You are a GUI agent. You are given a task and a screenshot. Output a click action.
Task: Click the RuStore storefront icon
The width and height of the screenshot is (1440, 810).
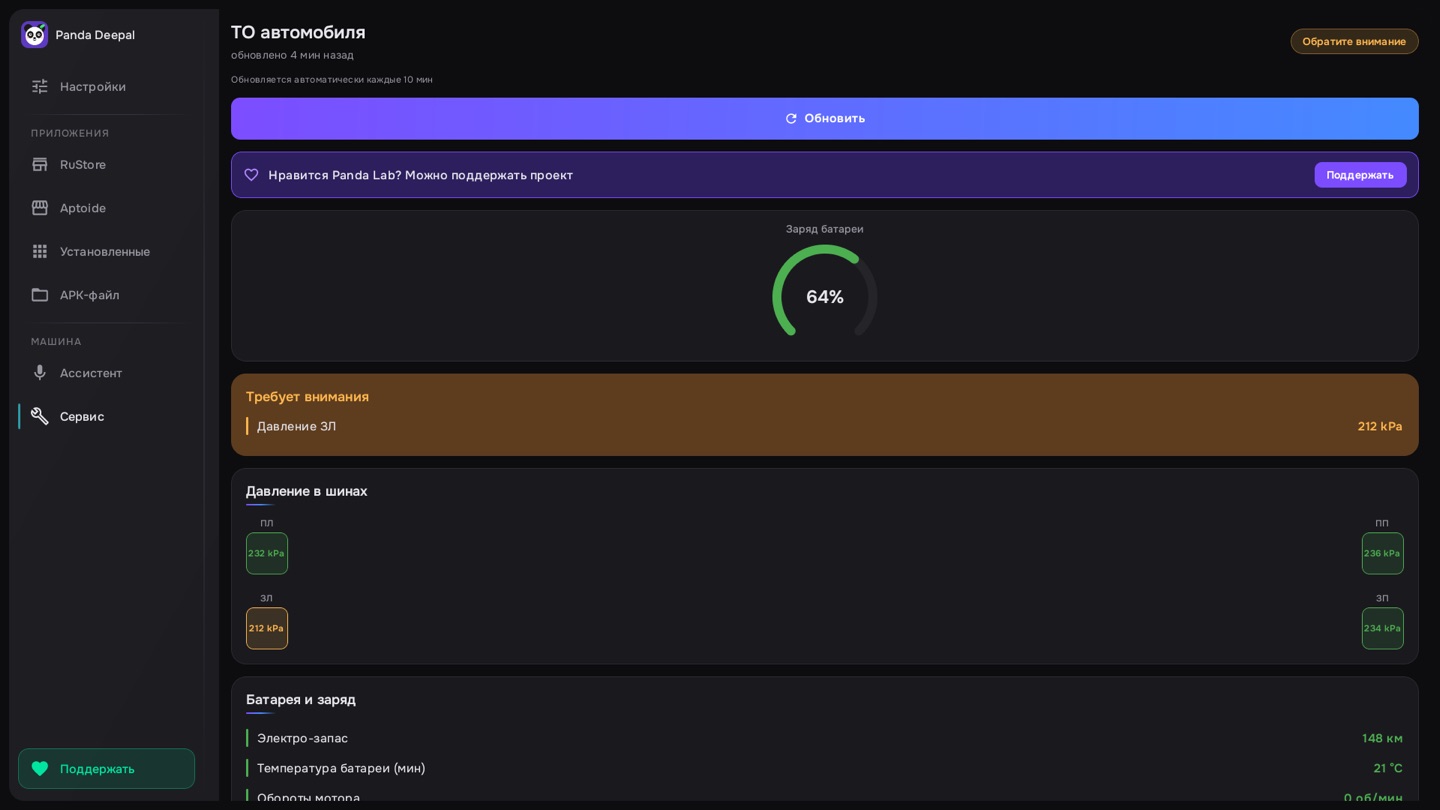(40, 165)
